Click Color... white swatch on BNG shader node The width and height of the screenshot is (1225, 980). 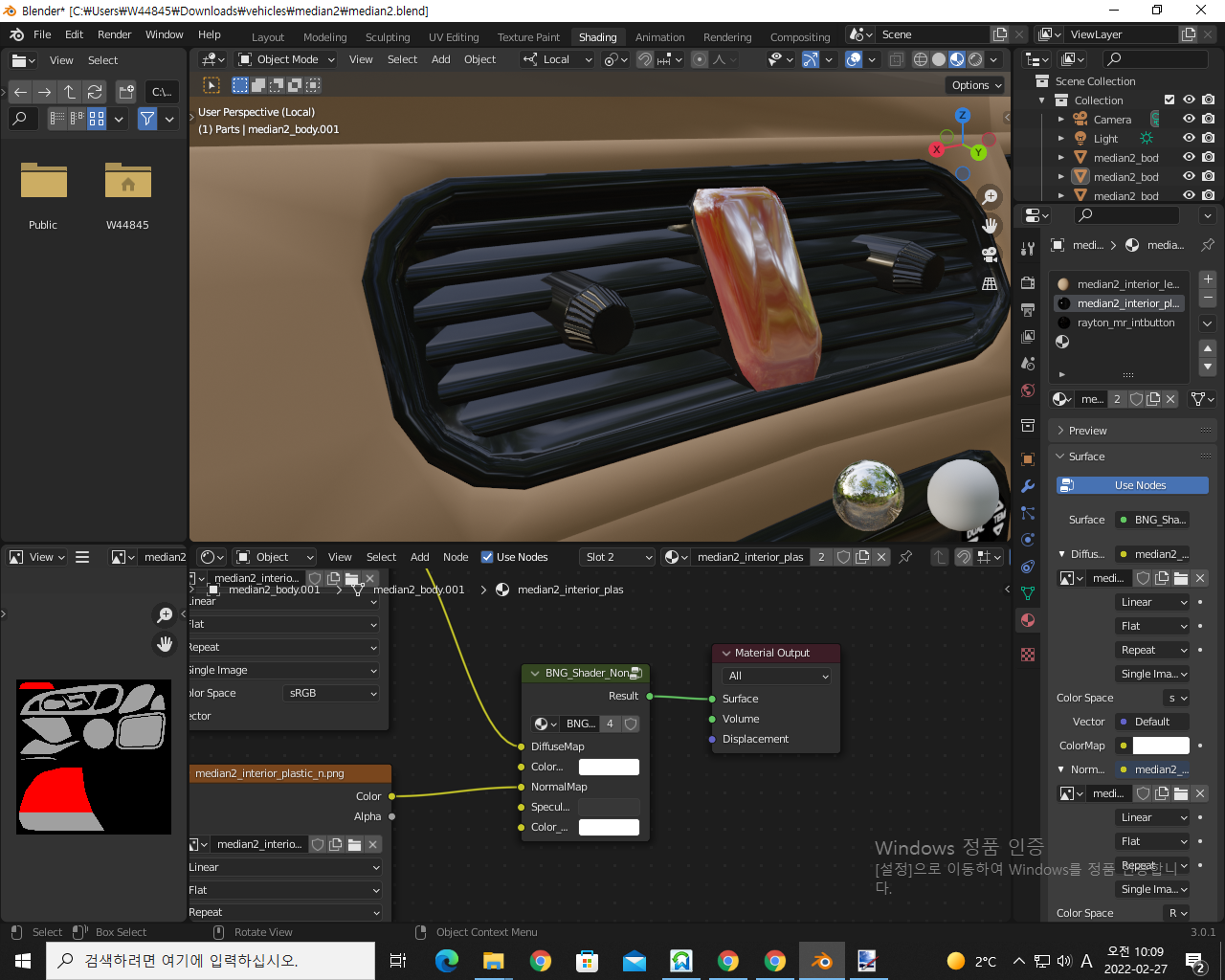coord(609,767)
